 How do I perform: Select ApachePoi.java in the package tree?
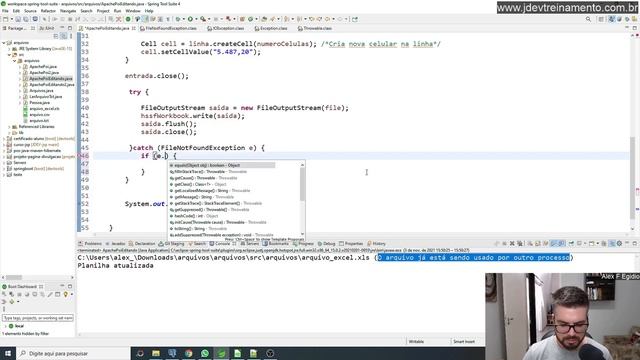coord(42,67)
